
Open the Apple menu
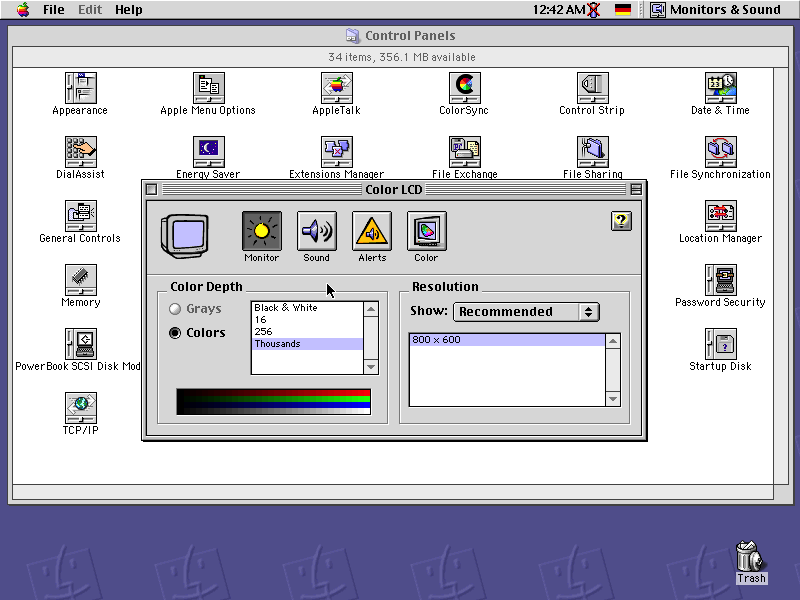[22, 10]
